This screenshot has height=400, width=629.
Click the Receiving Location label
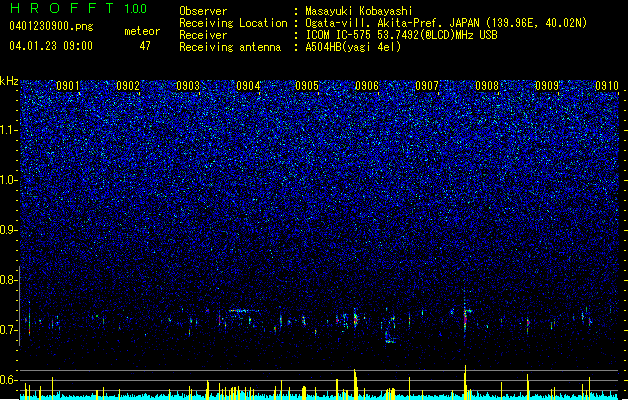[x=233, y=23]
